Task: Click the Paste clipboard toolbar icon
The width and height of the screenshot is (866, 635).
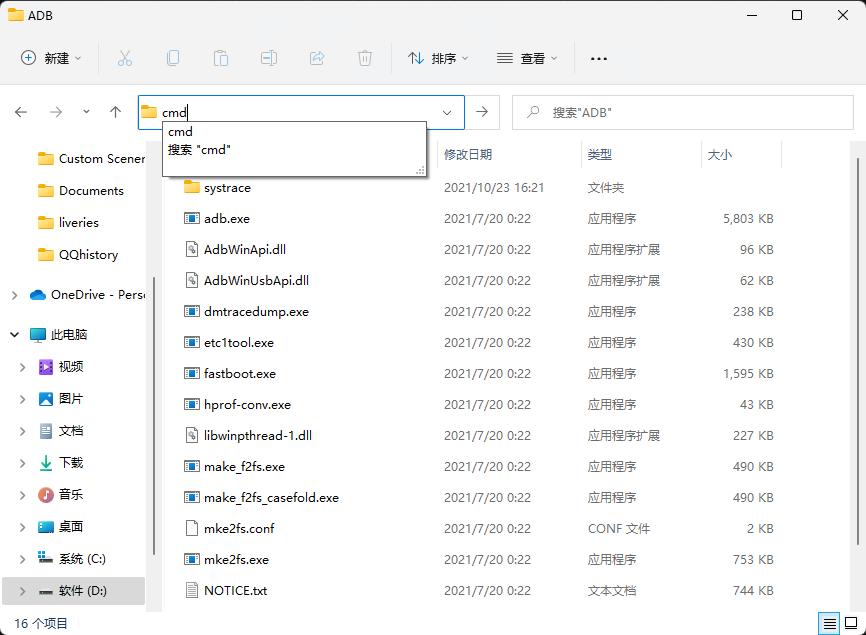Action: tap(221, 58)
